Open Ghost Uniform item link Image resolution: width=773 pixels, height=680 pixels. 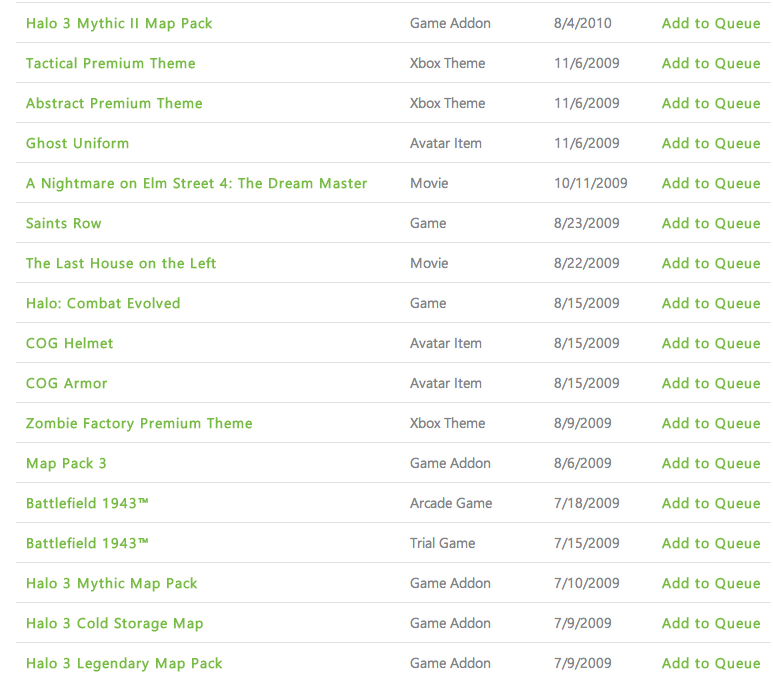(x=77, y=143)
